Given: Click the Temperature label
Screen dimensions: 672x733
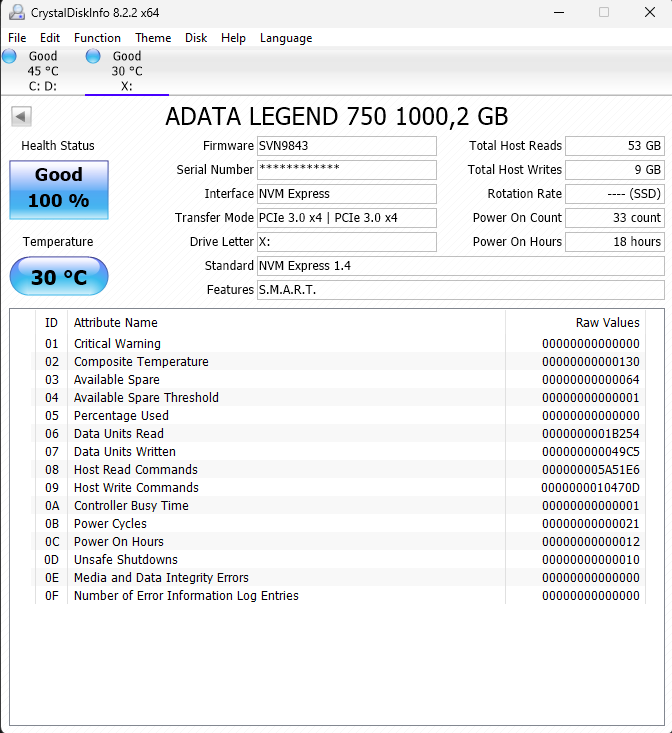Looking at the screenshot, I should coord(58,242).
